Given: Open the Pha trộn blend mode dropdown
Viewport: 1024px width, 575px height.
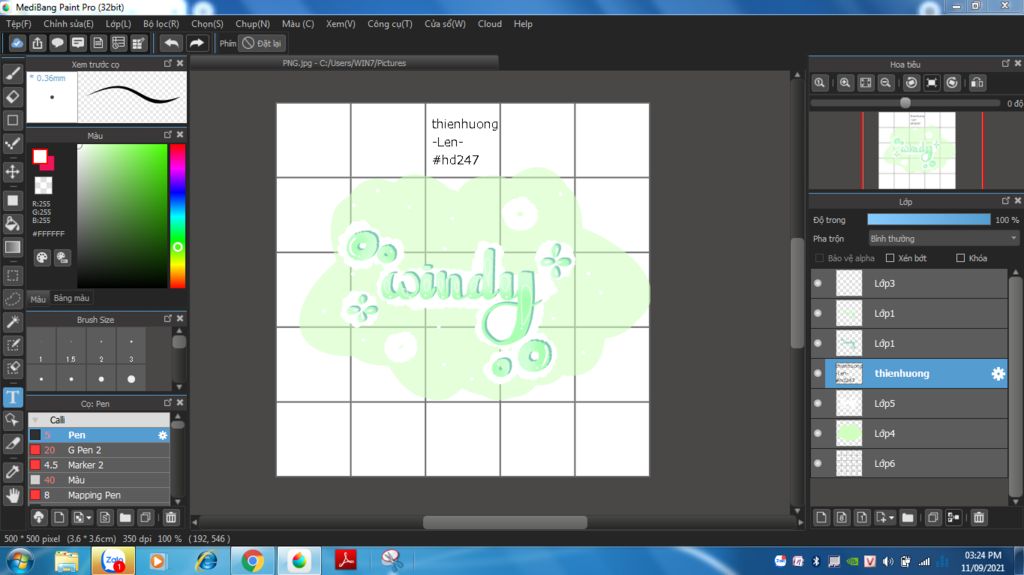Looking at the screenshot, I should (x=943, y=238).
